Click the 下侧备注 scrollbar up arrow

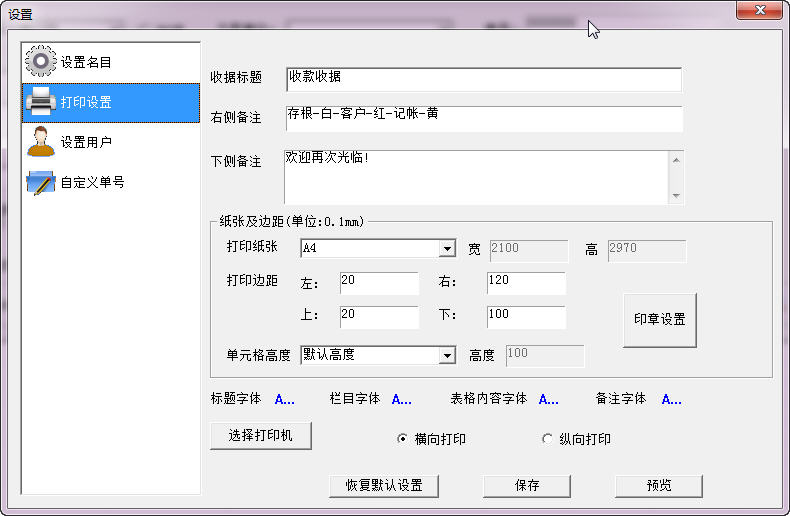pos(676,160)
